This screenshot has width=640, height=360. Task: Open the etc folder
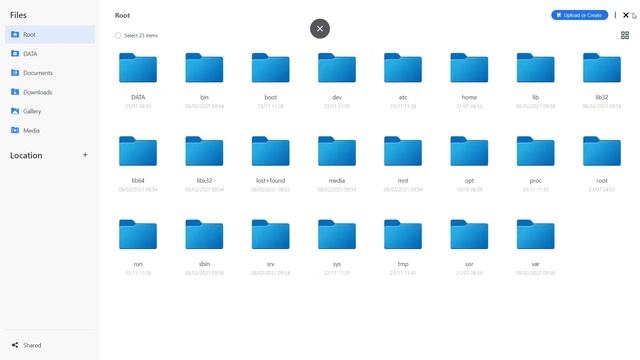click(403, 68)
